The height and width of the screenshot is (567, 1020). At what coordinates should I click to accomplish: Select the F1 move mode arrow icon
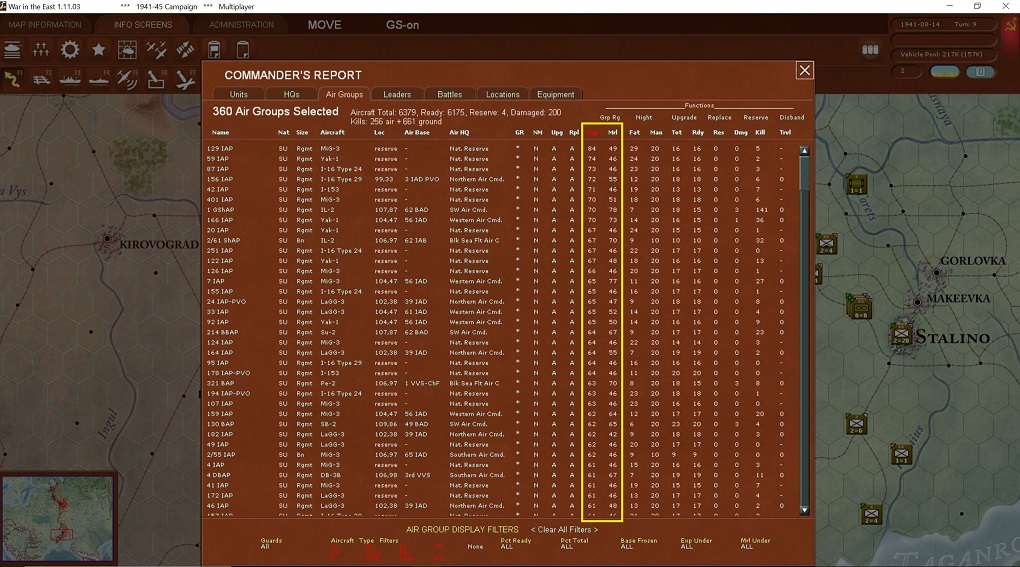click(x=12, y=79)
